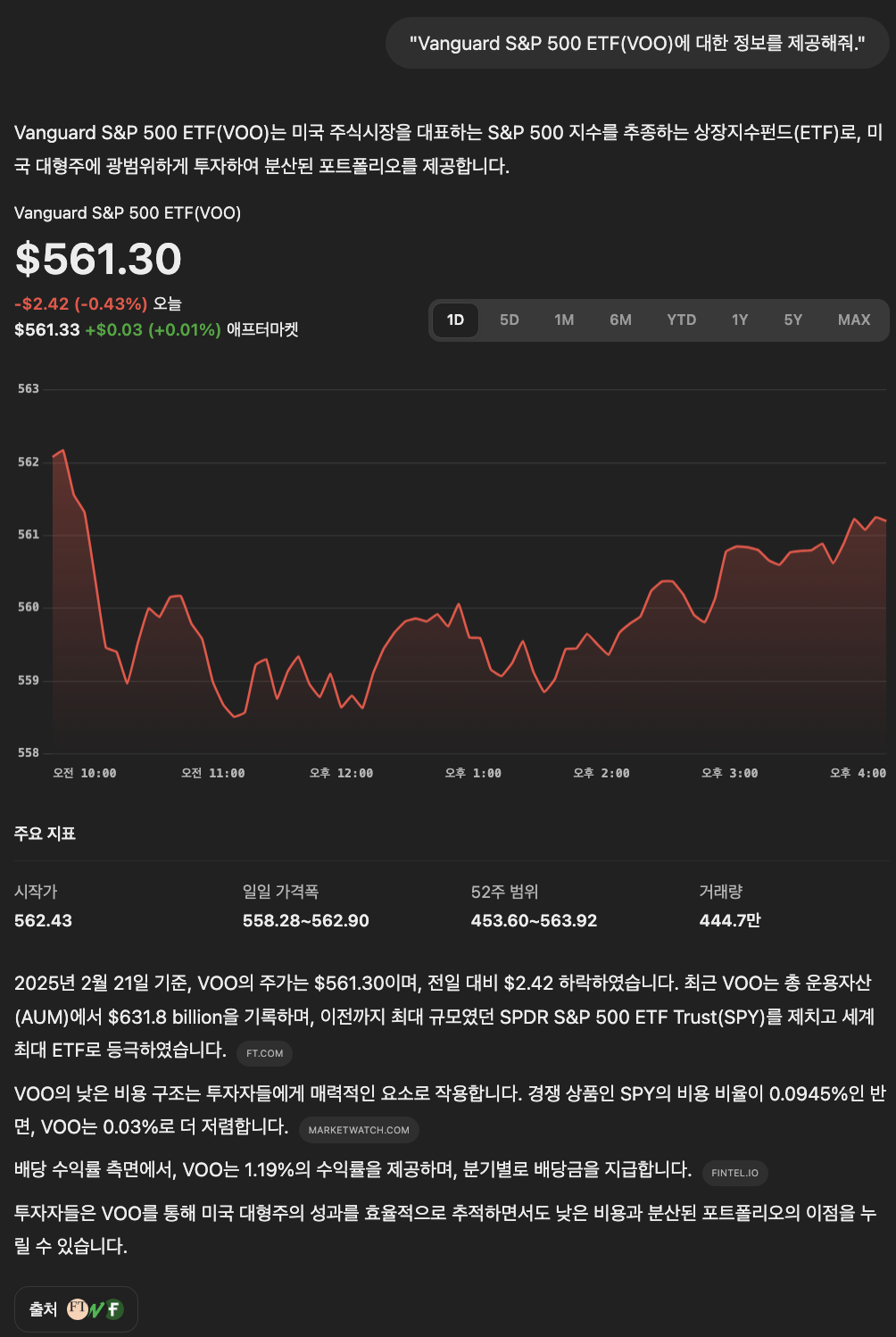This screenshot has height=1337, width=896.
Task: Show the 6M price chart
Action: (620, 320)
